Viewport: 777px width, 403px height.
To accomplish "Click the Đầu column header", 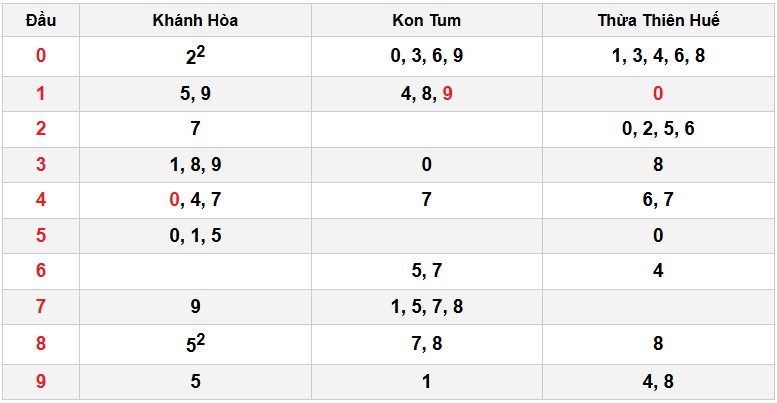I will pyautogui.click(x=41, y=20).
